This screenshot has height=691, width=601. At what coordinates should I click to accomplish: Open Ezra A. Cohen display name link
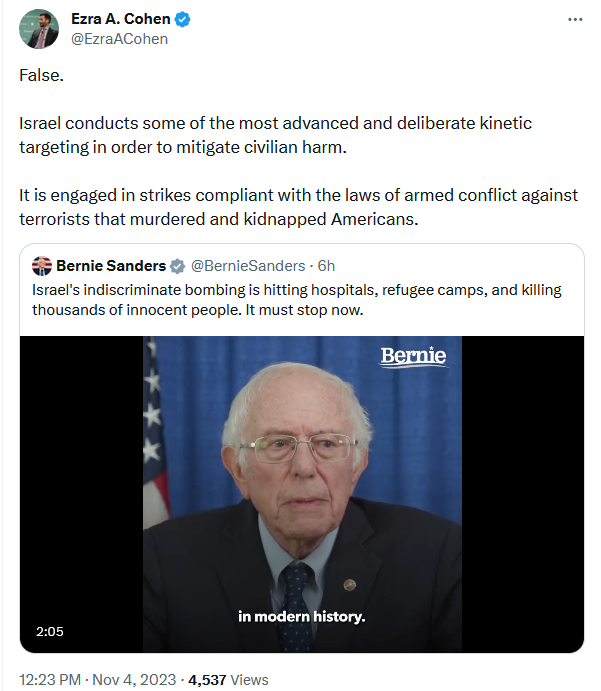[x=121, y=19]
